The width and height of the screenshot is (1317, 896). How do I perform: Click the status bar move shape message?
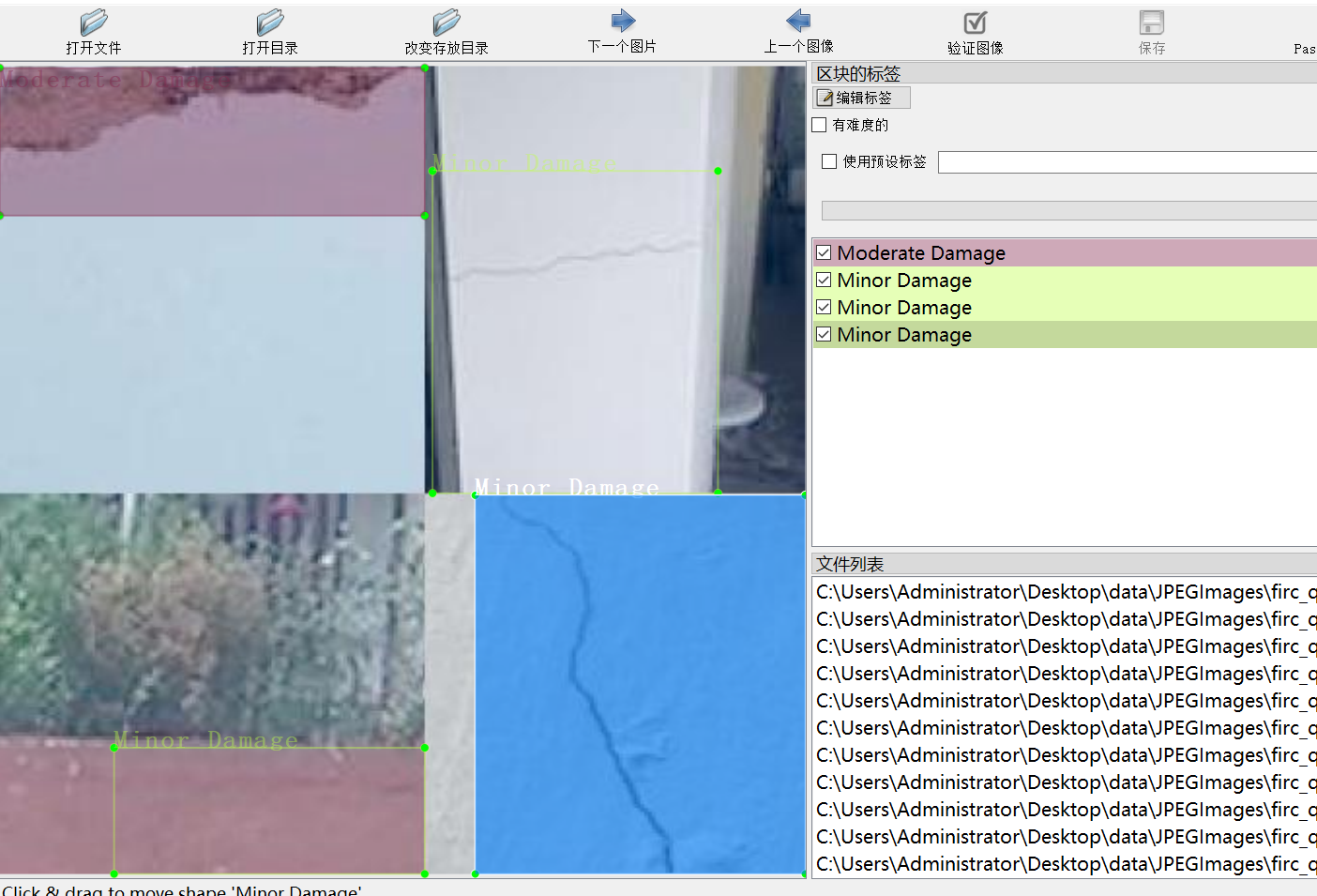[x=182, y=889]
